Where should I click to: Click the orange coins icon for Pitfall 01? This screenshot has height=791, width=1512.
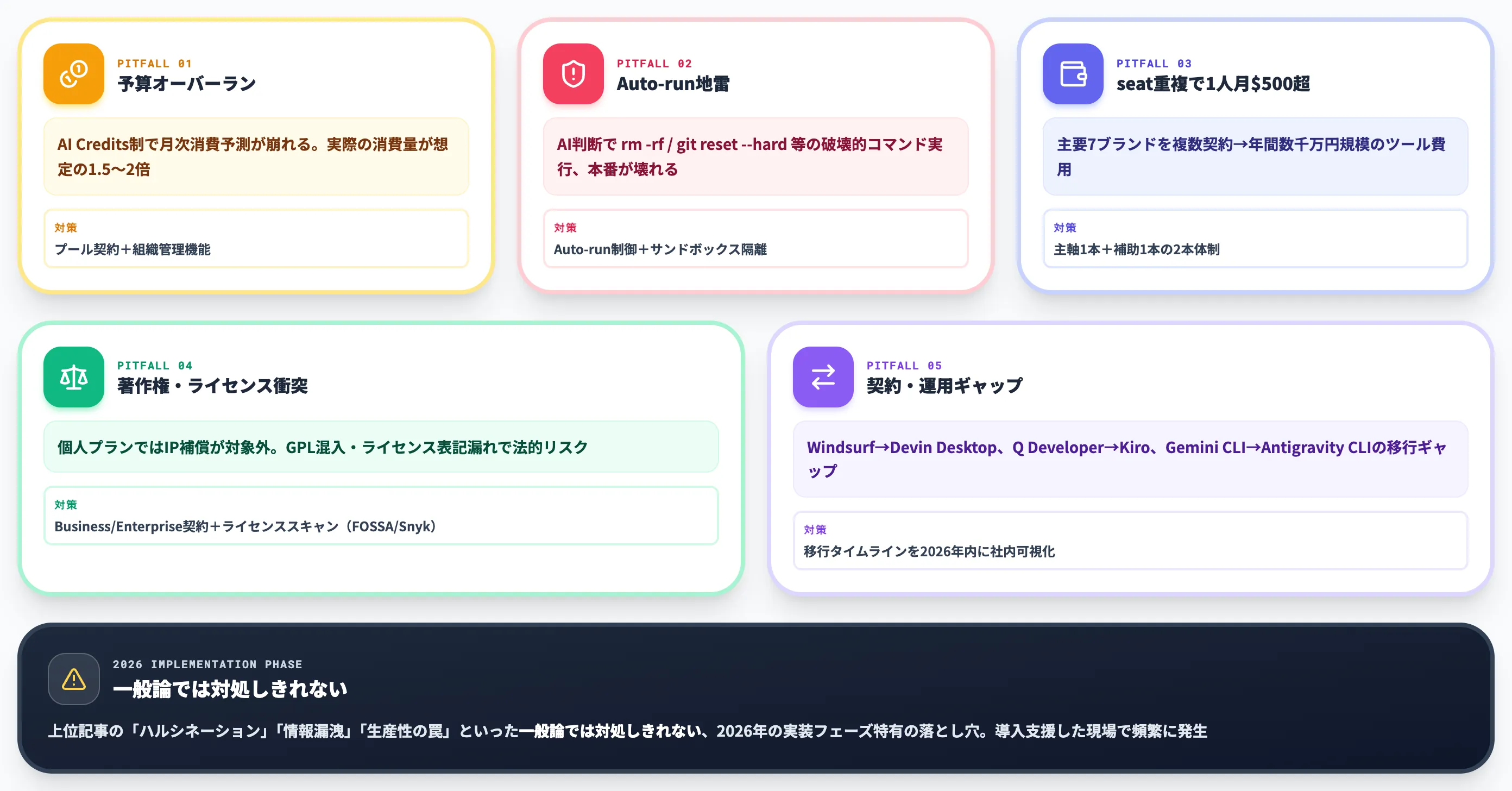point(73,74)
